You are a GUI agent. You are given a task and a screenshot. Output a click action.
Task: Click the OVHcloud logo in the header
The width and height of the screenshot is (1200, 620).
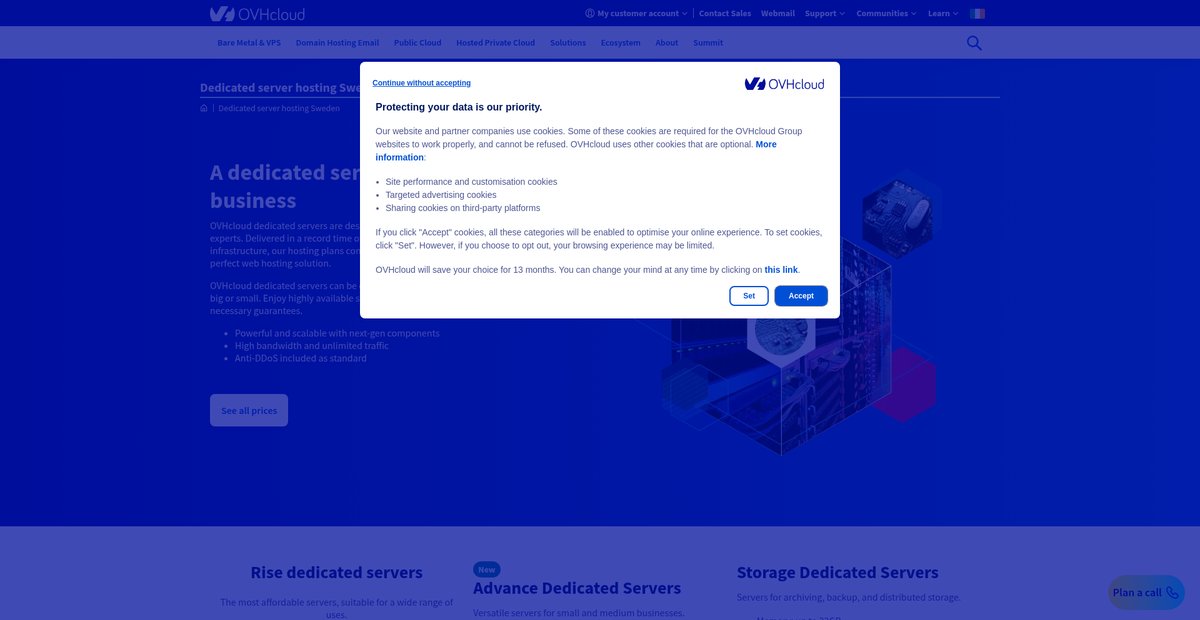pyautogui.click(x=257, y=14)
